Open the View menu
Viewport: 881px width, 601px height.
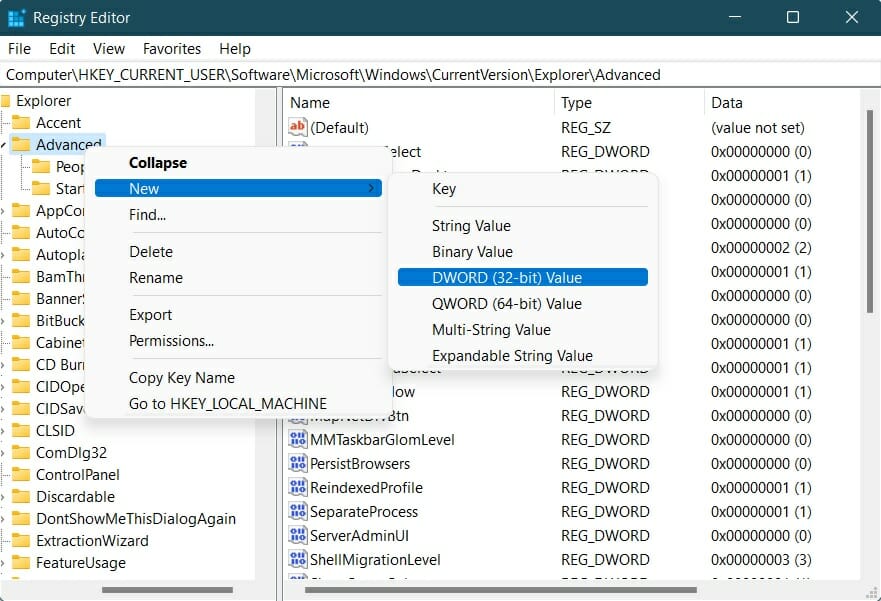tap(109, 49)
